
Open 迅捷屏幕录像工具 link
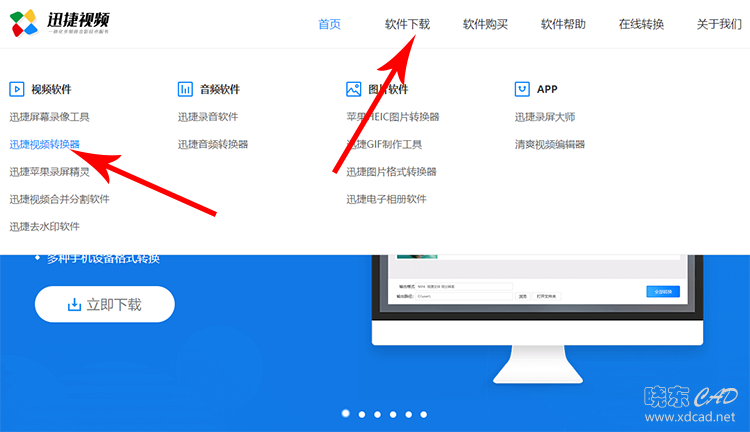(x=49, y=117)
